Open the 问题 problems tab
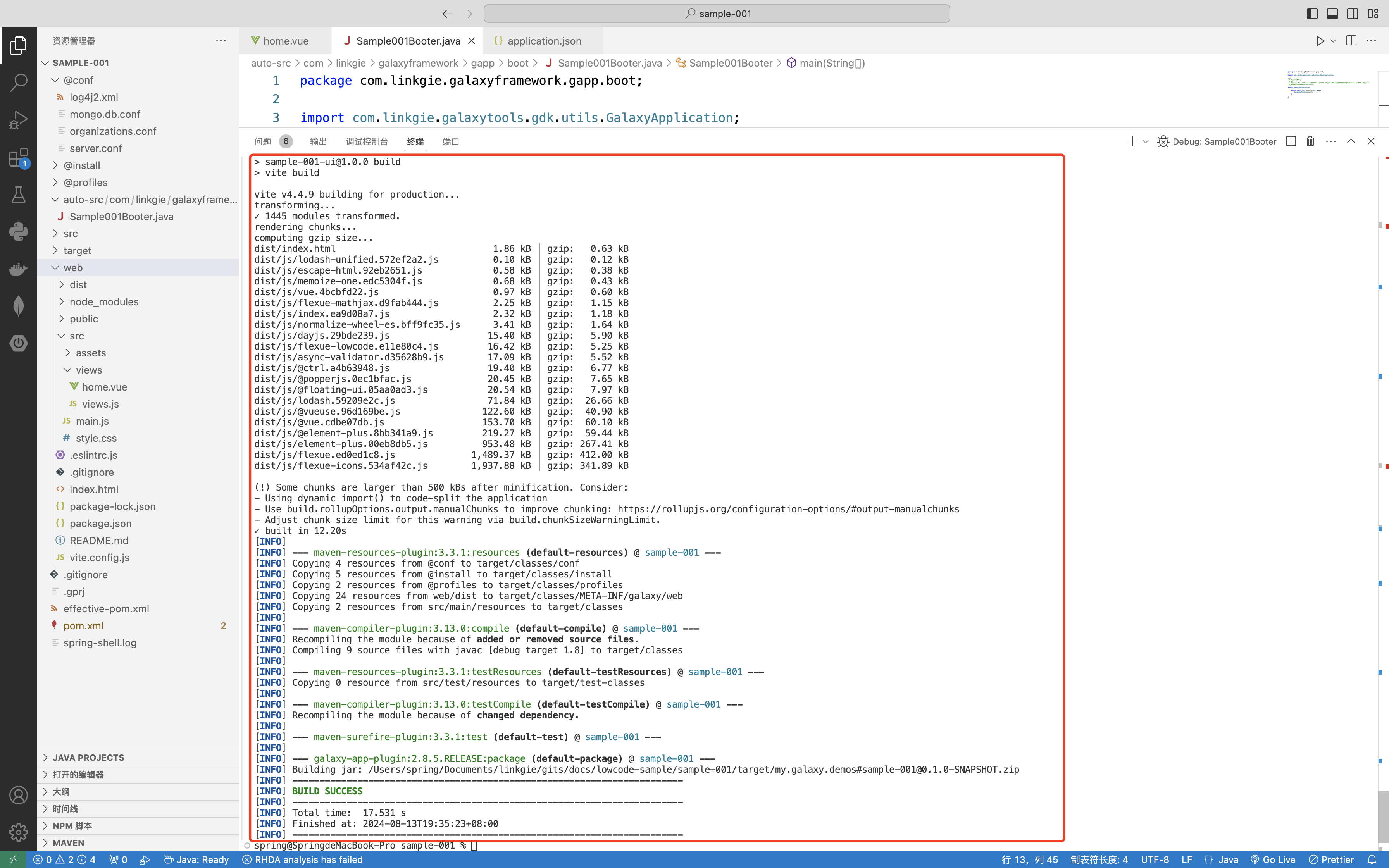1389x868 pixels. tap(273, 141)
